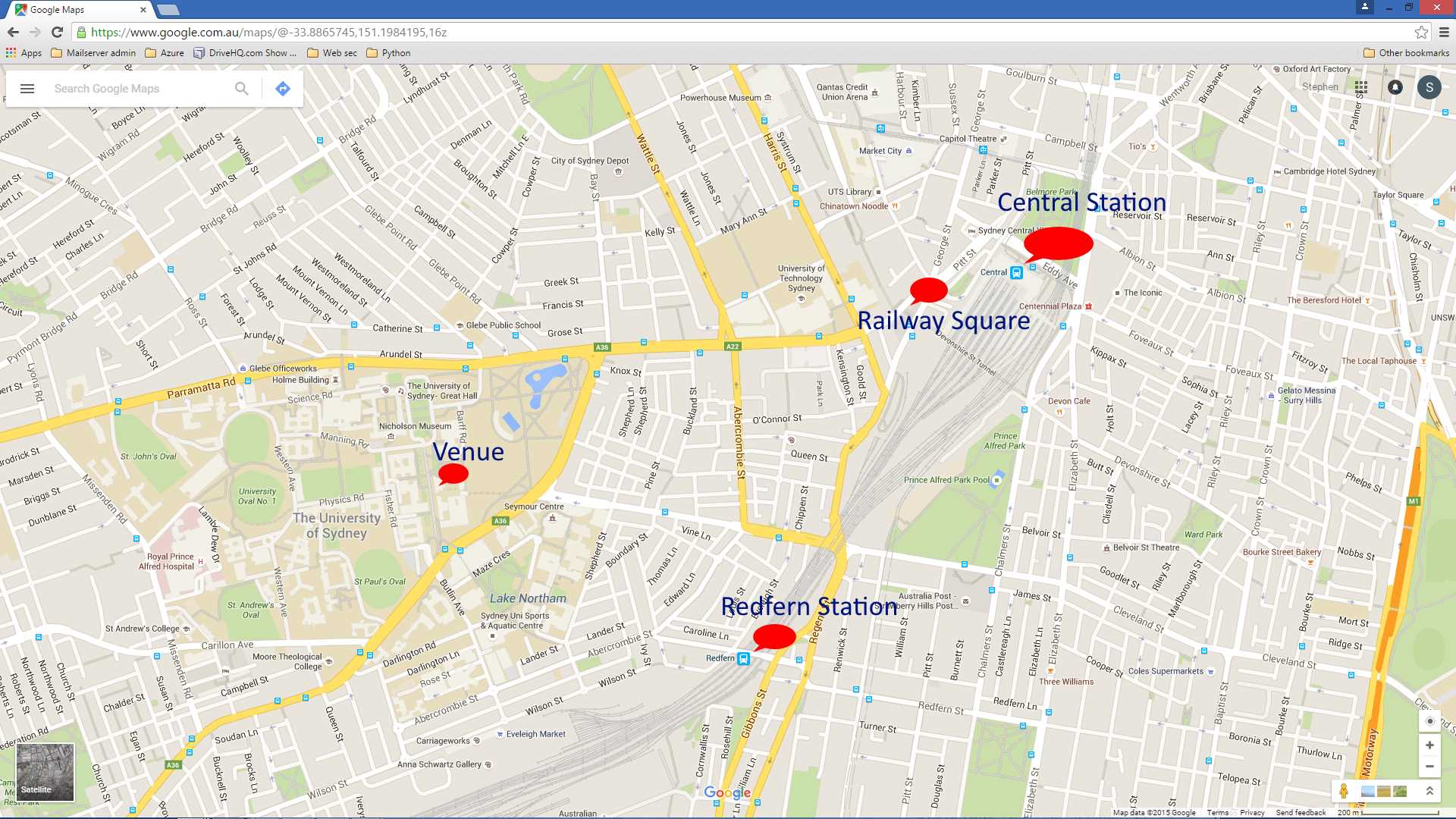Image resolution: width=1456 pixels, height=819 pixels.
Task: Open Google notifications bell
Action: coord(1395,87)
